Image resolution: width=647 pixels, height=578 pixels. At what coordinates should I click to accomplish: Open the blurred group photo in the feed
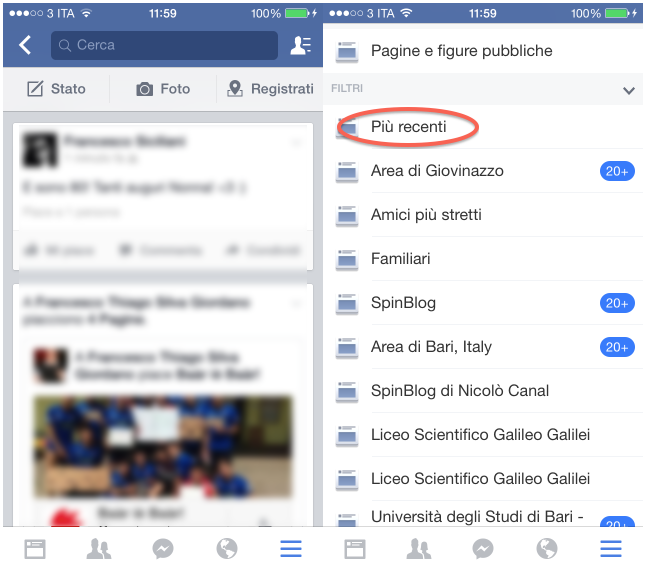pyautogui.click(x=163, y=445)
